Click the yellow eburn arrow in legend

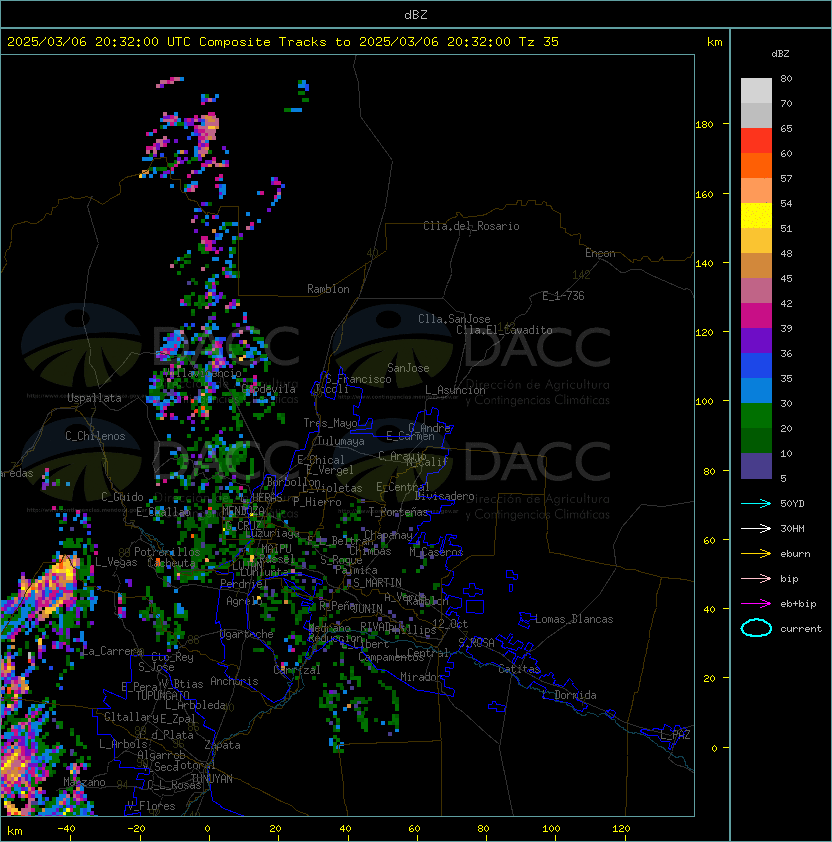pyautogui.click(x=756, y=554)
